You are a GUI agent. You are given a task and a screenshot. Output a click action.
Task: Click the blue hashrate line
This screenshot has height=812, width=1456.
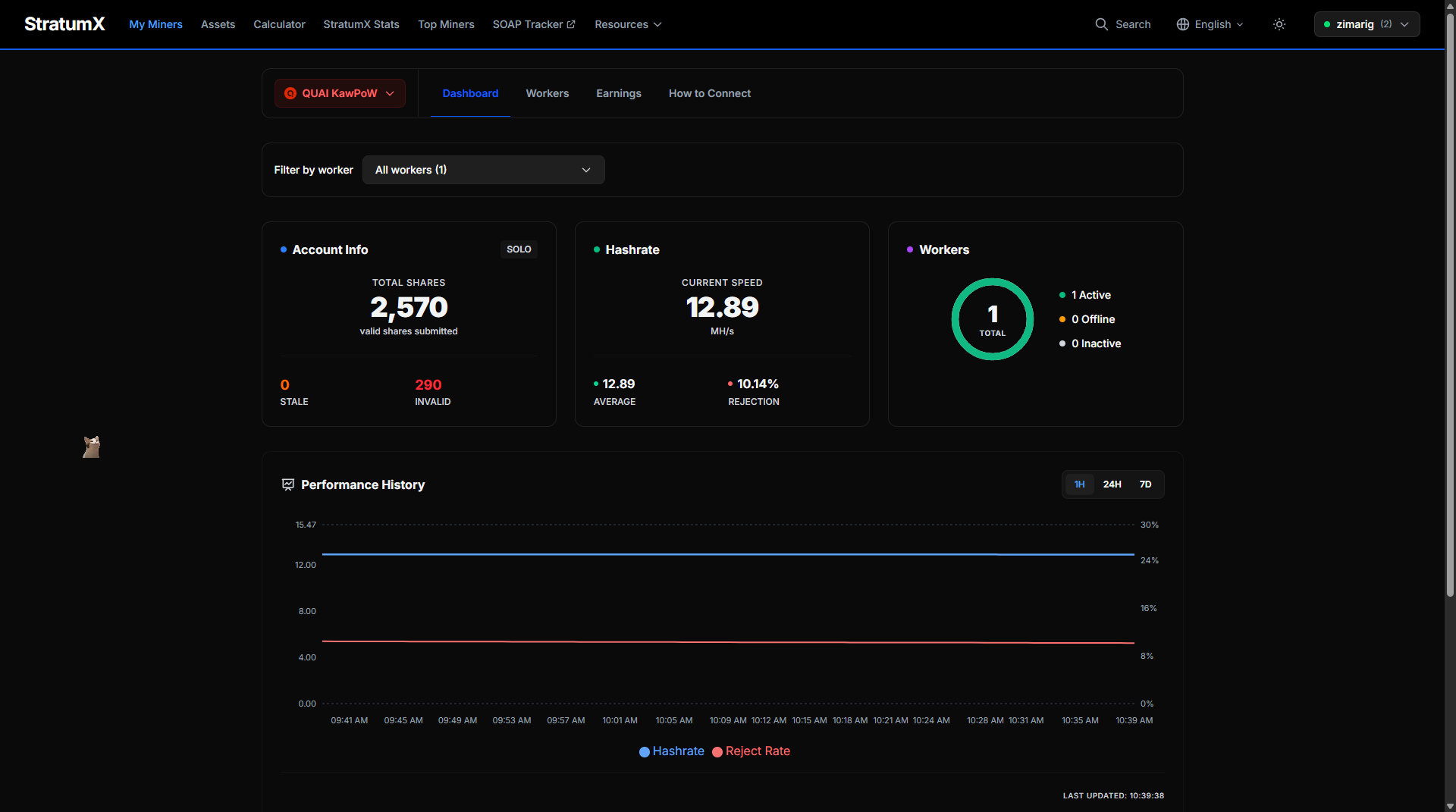pyautogui.click(x=728, y=554)
